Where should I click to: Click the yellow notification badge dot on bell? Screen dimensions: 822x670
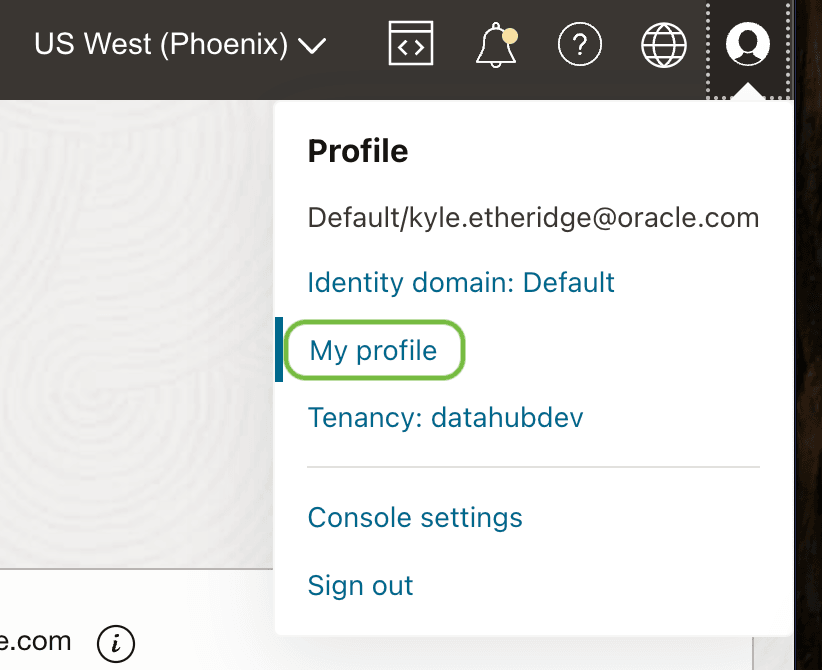click(510, 35)
